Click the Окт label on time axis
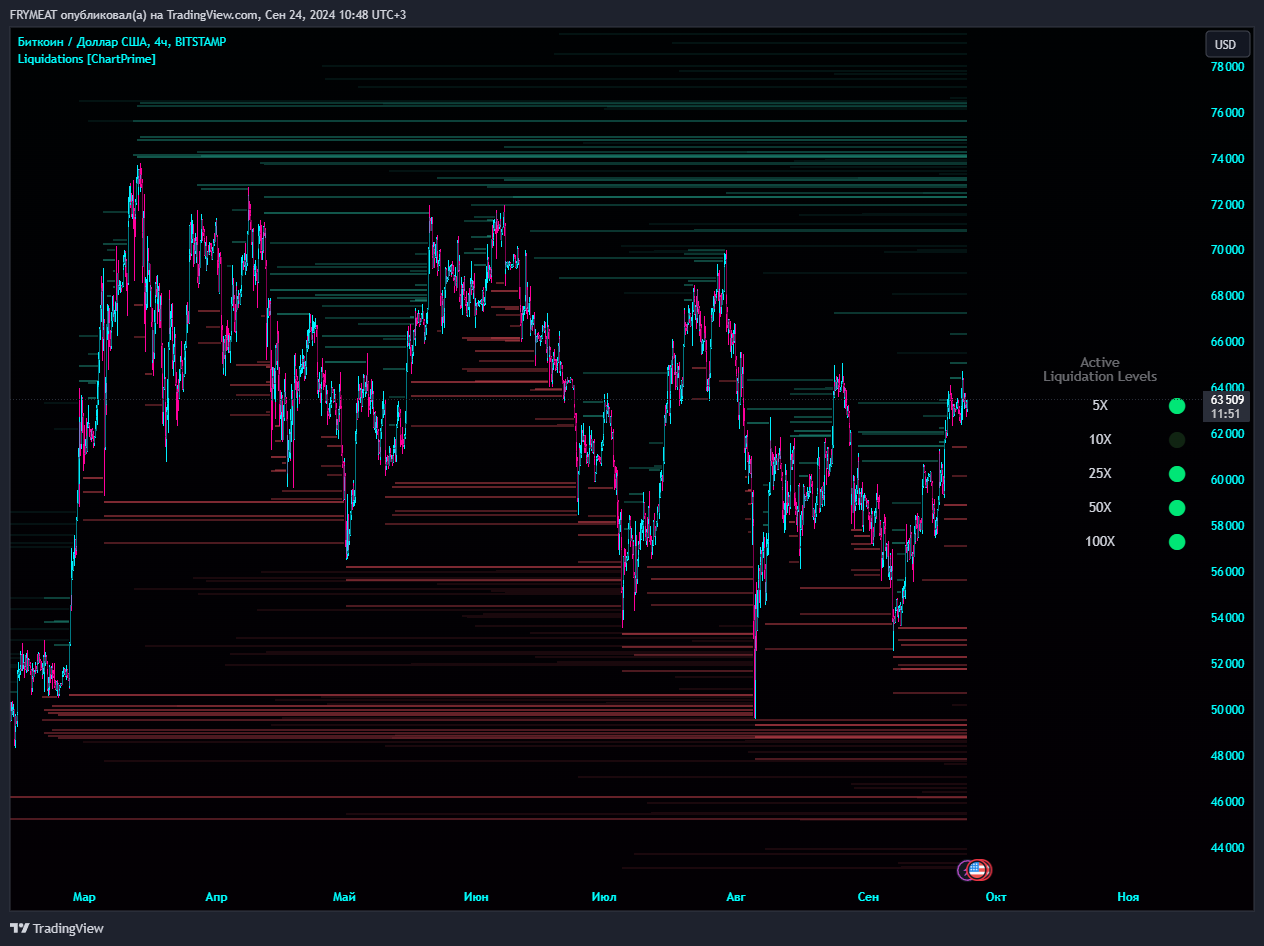 pos(996,897)
